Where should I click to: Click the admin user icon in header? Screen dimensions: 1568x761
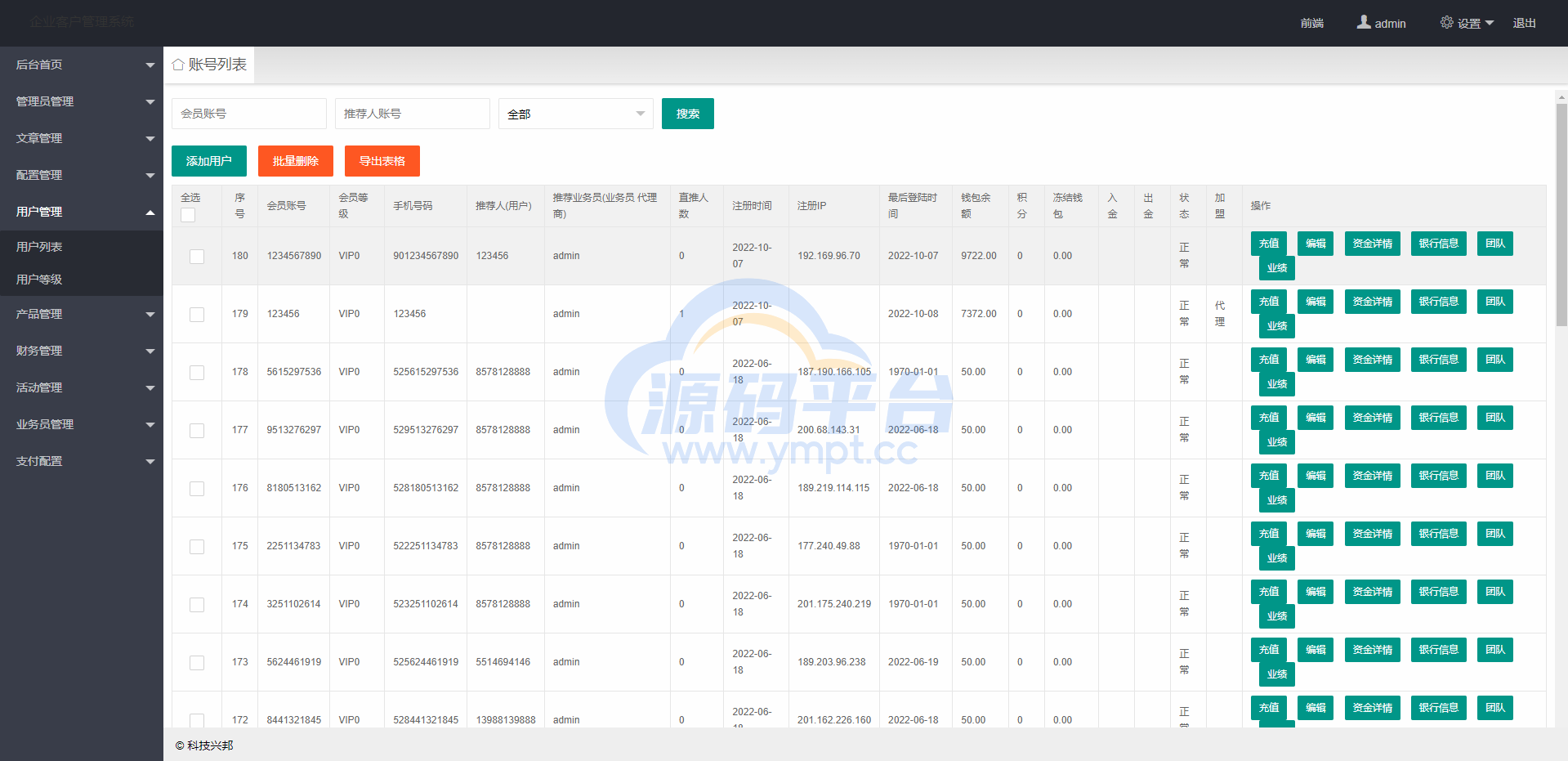point(1364,22)
